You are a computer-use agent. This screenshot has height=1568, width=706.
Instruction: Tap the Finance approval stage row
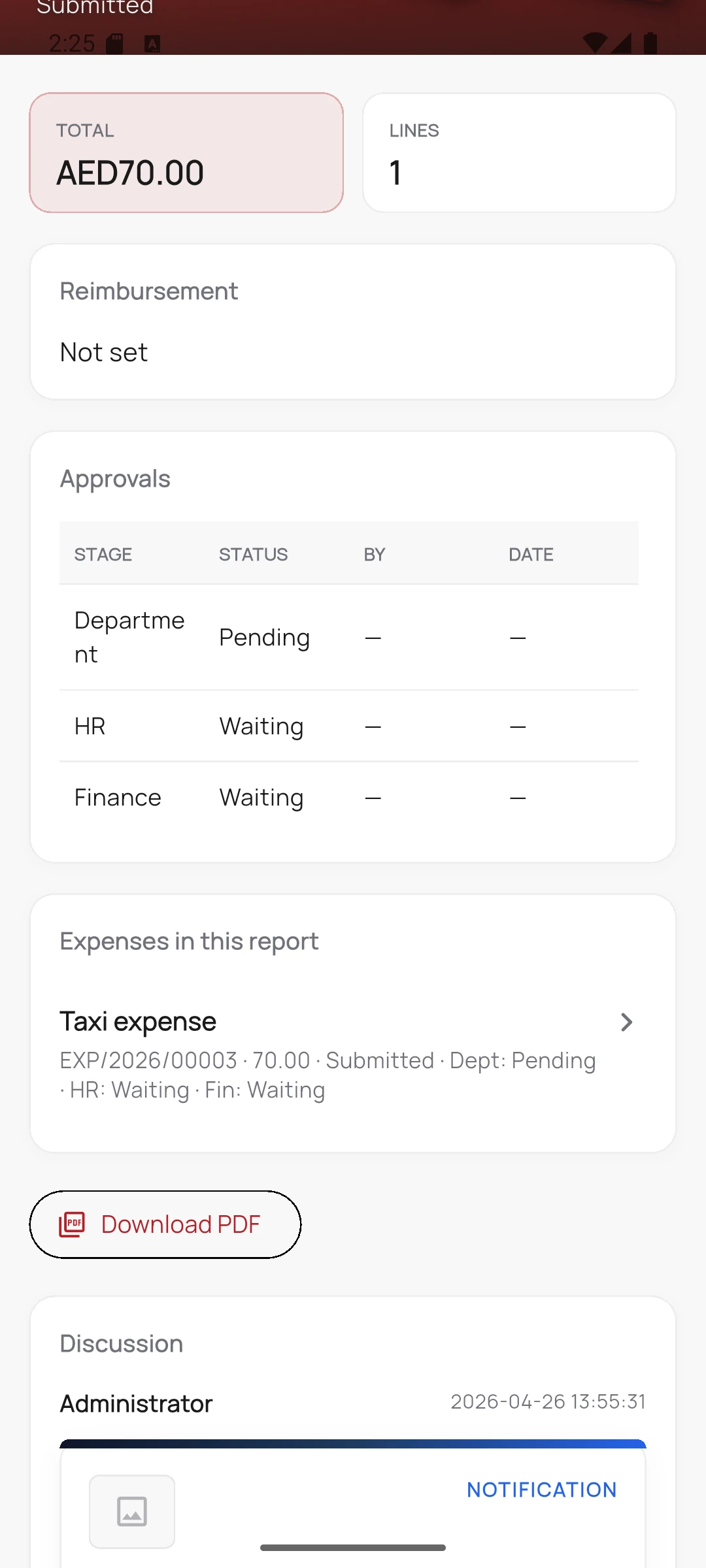pyautogui.click(x=349, y=797)
